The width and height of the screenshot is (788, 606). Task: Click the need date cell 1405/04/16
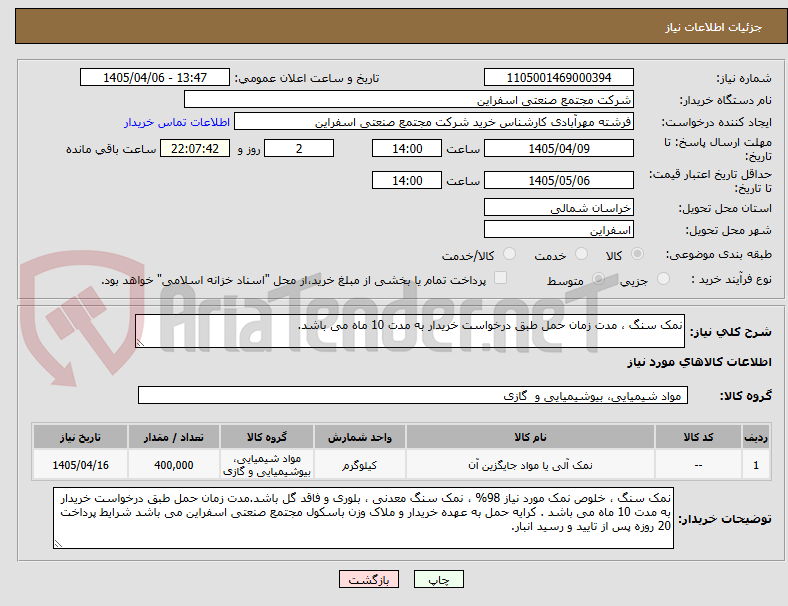point(80,465)
